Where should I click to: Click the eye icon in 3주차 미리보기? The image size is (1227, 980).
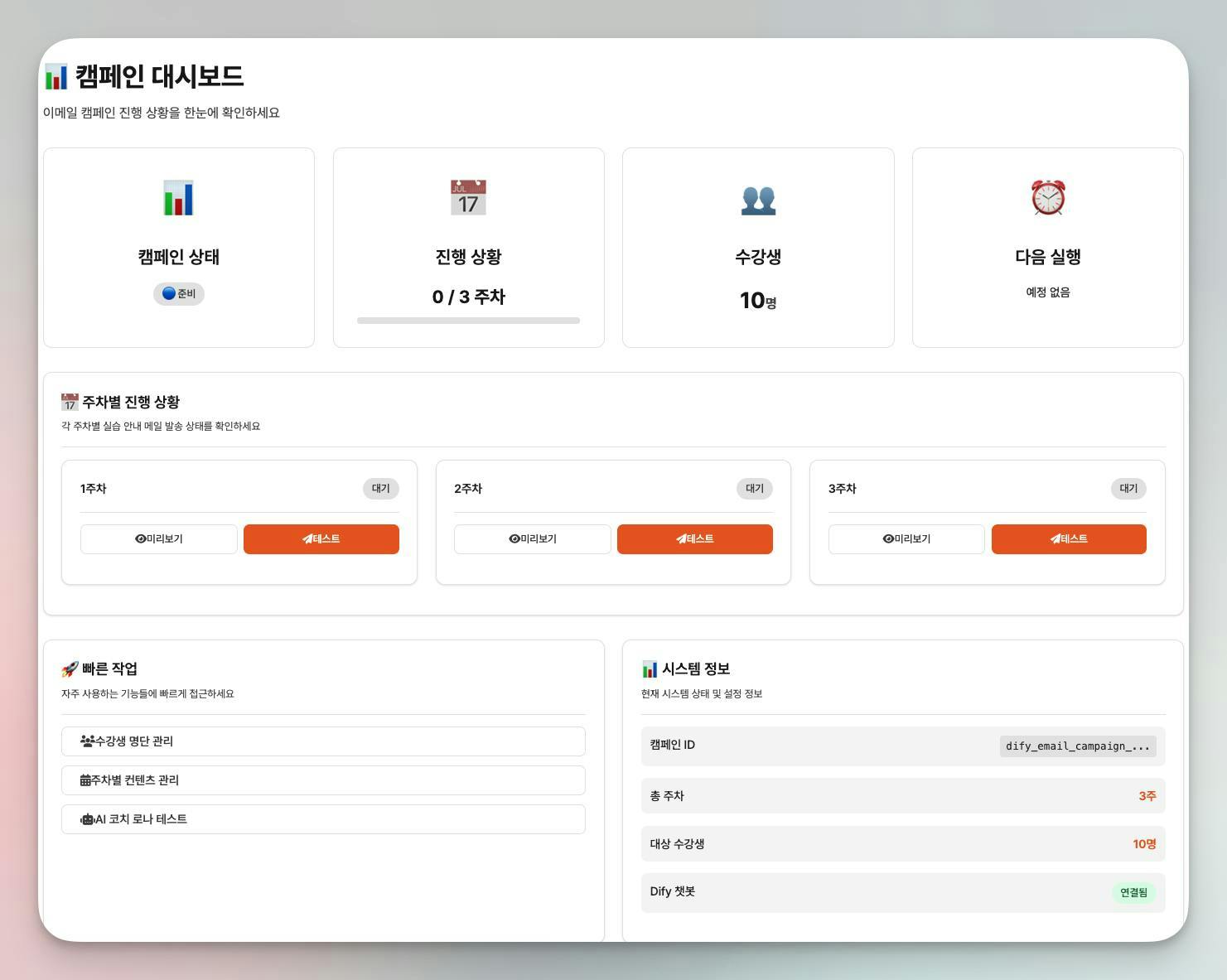coord(888,538)
